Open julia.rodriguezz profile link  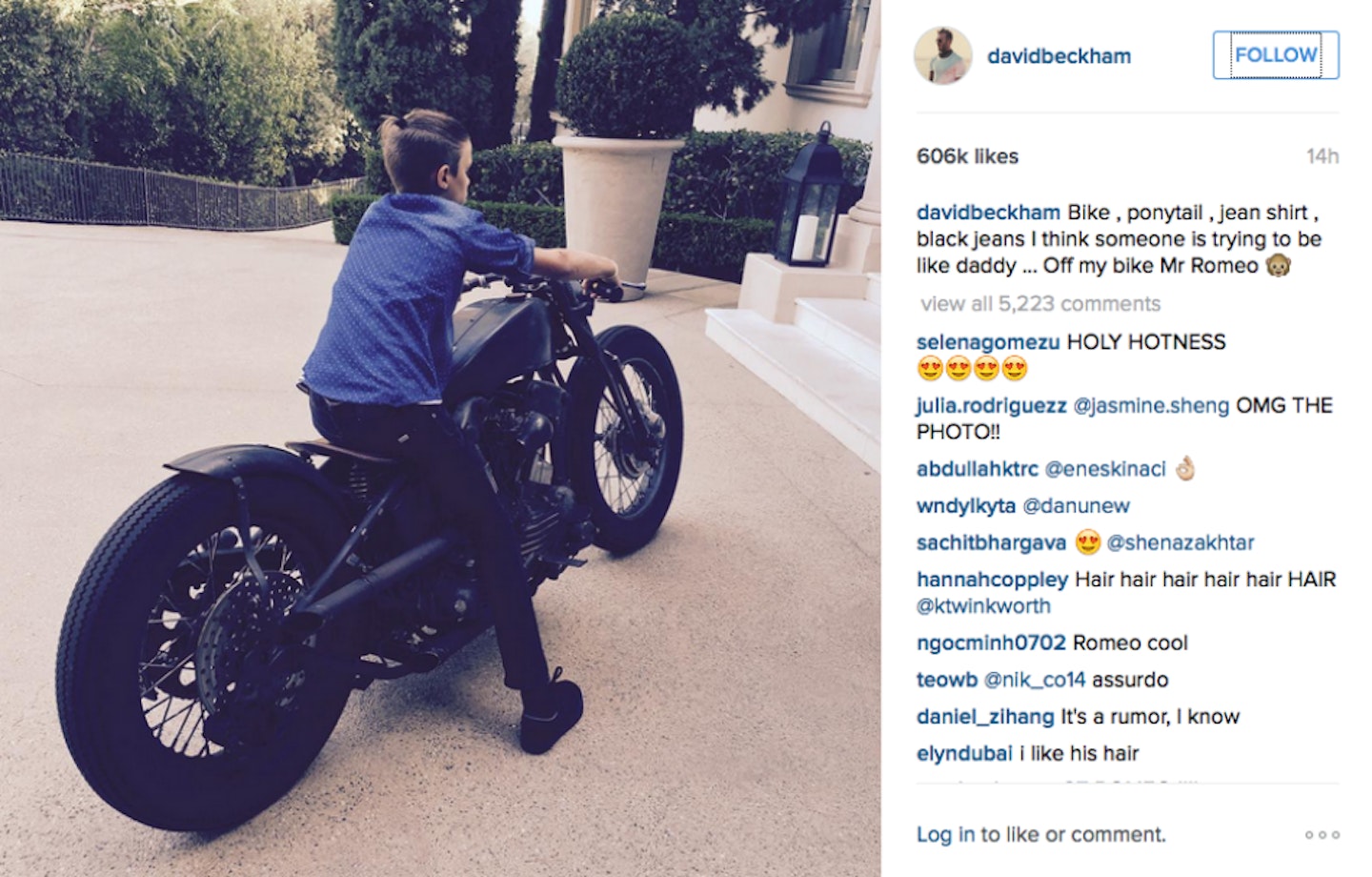[991, 406]
